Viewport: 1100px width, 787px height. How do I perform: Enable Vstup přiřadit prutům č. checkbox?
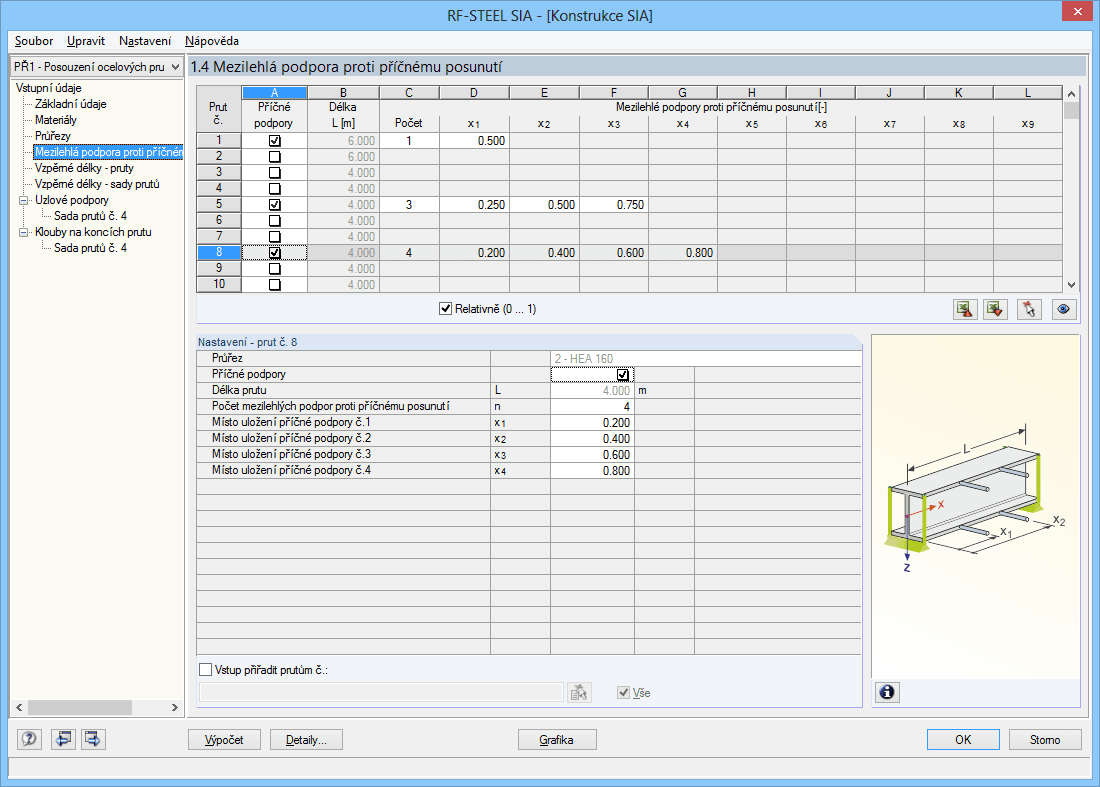206,670
